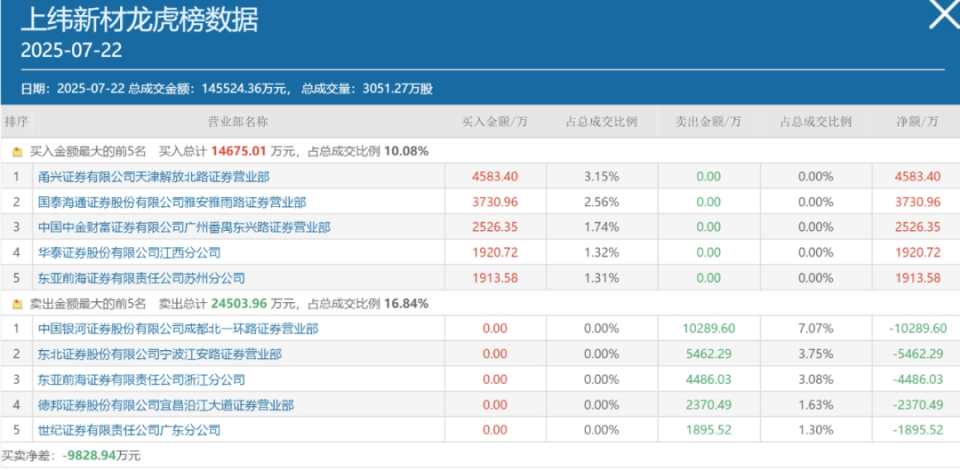The image size is (960, 470).
Task: Click the 1.30% sell share cell
Action: tap(816, 430)
